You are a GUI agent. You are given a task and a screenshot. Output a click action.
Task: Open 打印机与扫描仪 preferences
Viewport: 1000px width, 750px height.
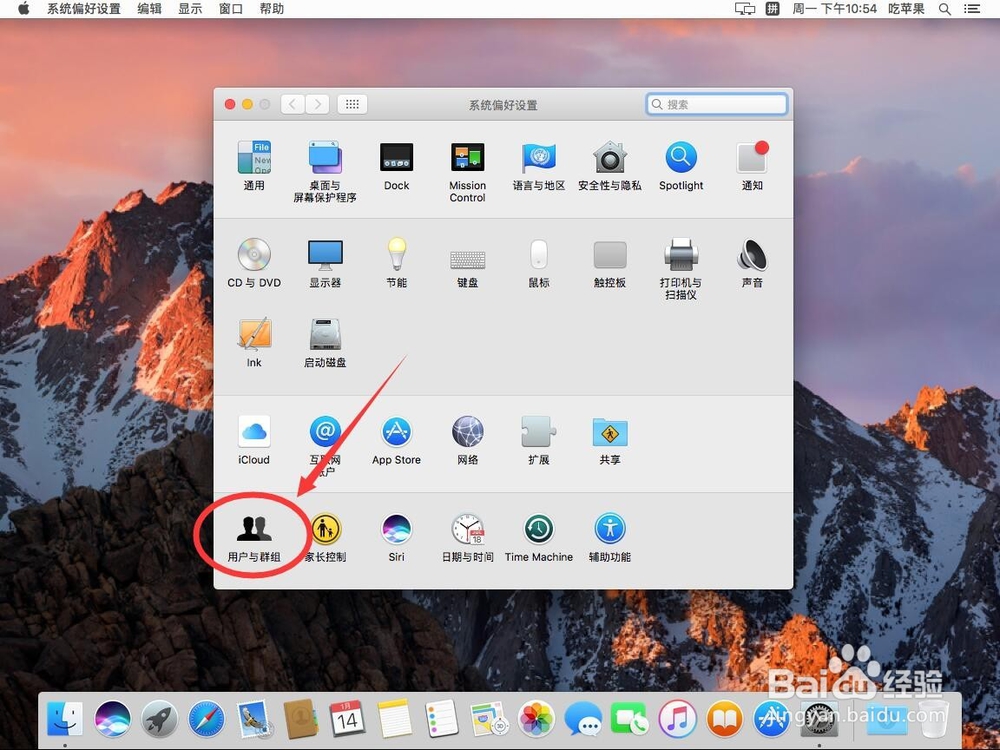coord(681,268)
